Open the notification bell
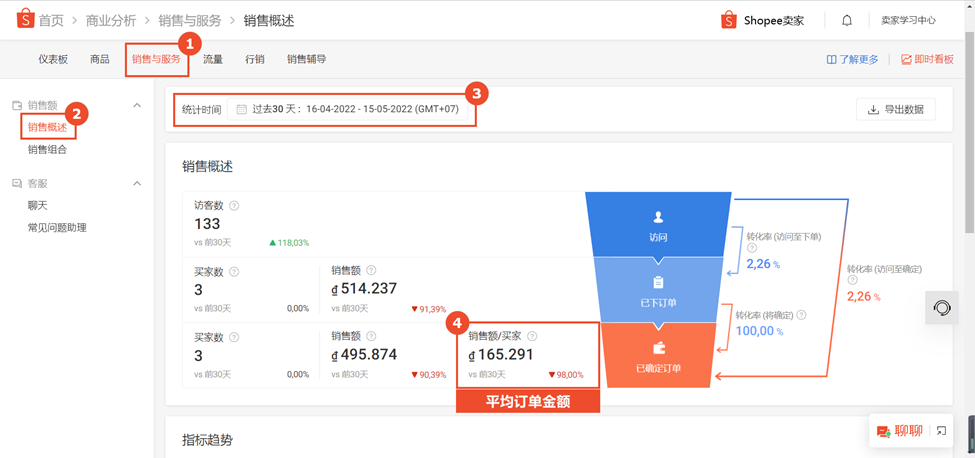 846,21
